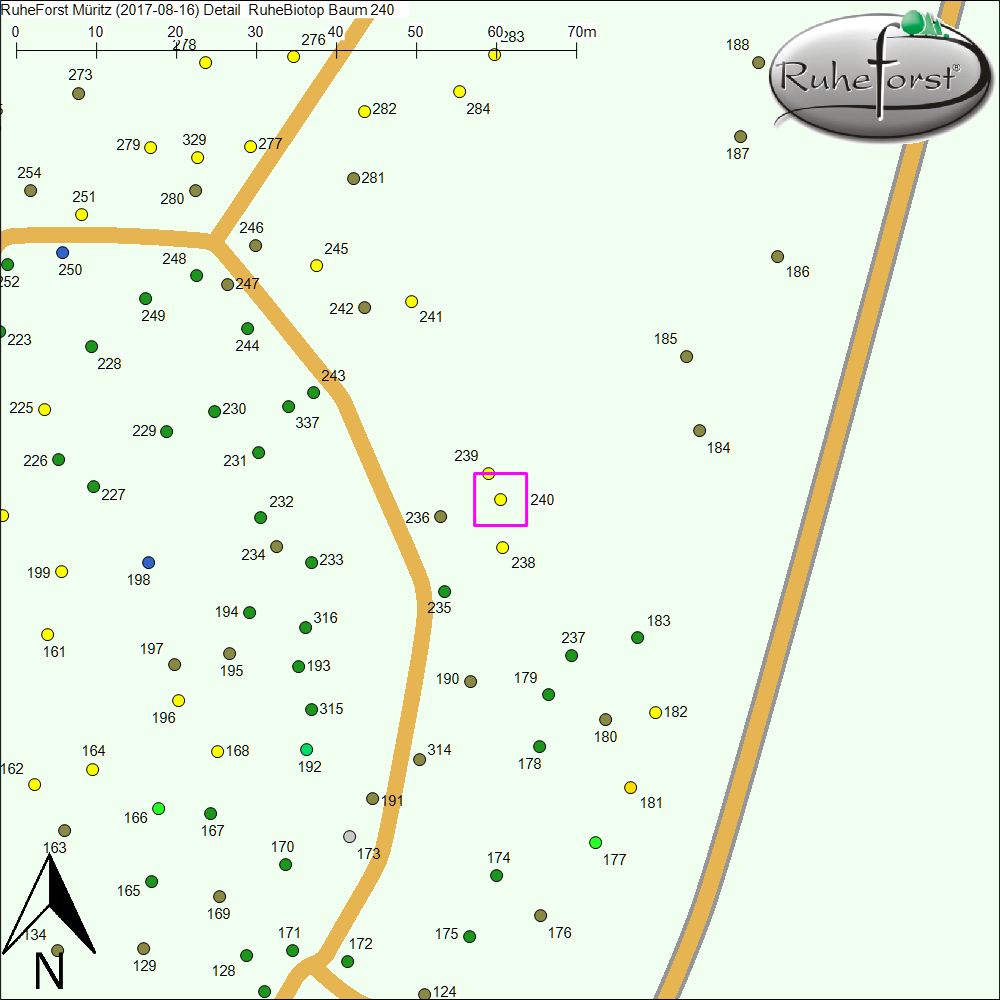Click the highlighted yellow tree marker 240
Screen dimensions: 1000x1000
(500, 499)
